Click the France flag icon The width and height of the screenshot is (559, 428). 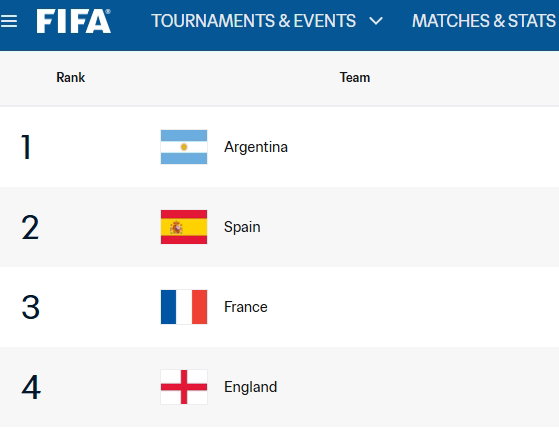click(184, 307)
